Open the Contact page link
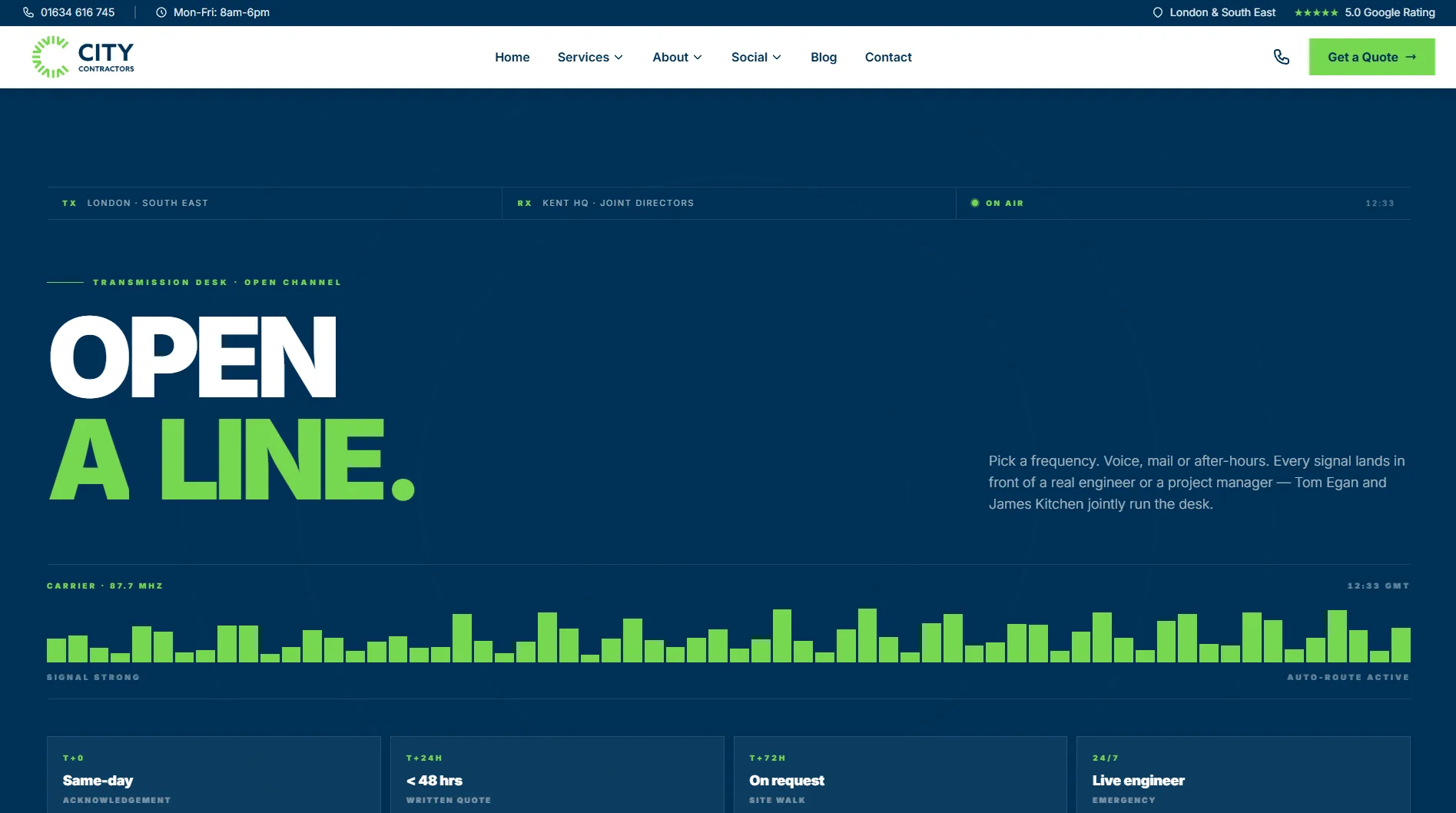The height and width of the screenshot is (813, 1456). click(888, 57)
